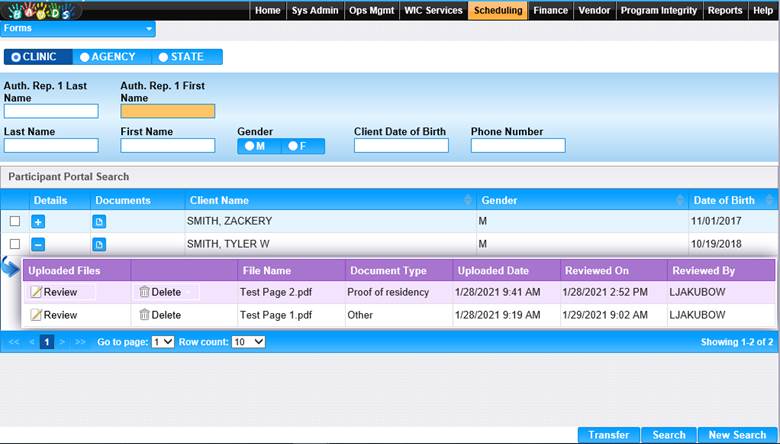
Task: Open the Program Integrity menu
Action: (x=659, y=10)
